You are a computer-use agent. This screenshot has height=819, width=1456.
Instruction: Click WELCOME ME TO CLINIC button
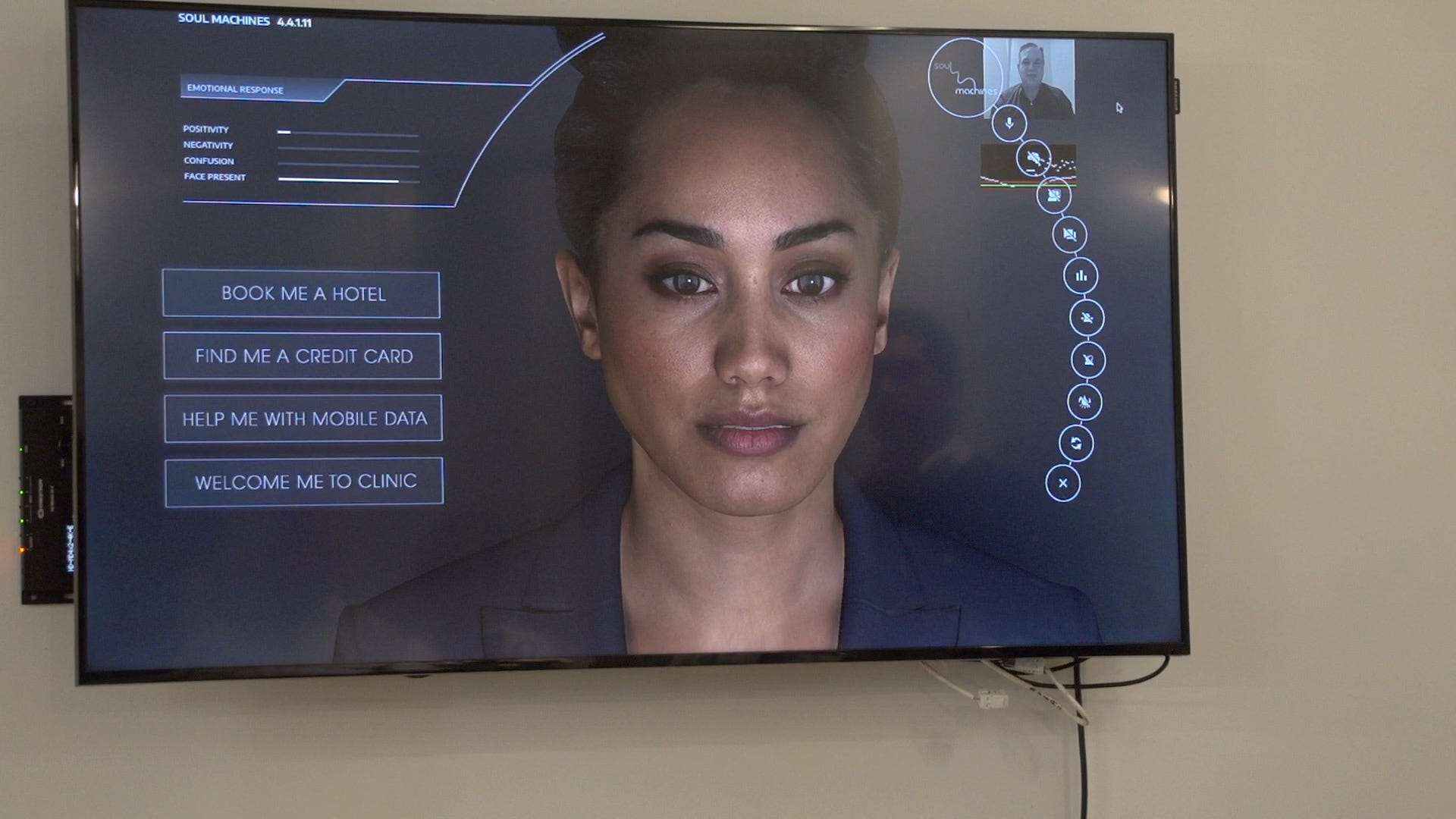pyautogui.click(x=303, y=482)
